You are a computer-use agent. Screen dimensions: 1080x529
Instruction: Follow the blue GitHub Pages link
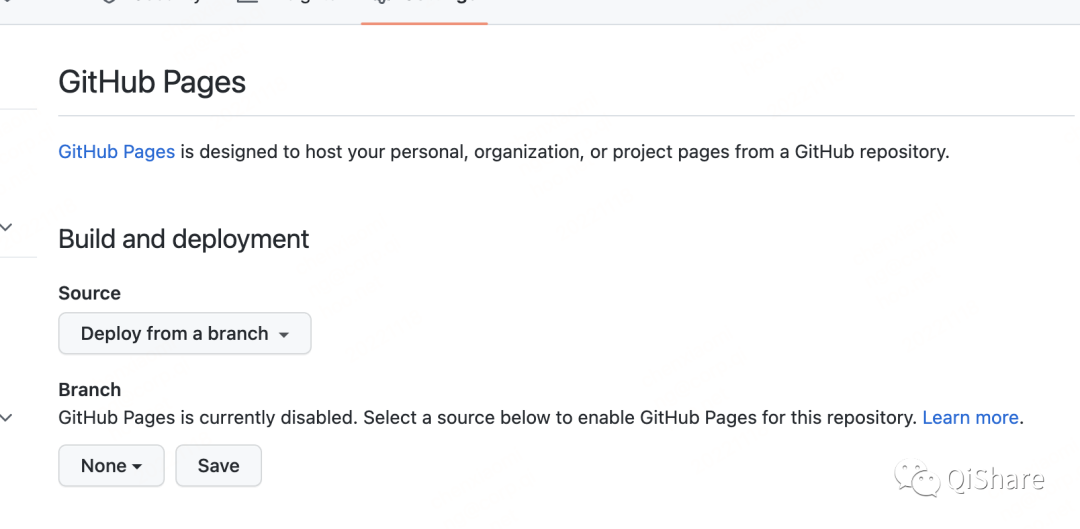tap(117, 152)
